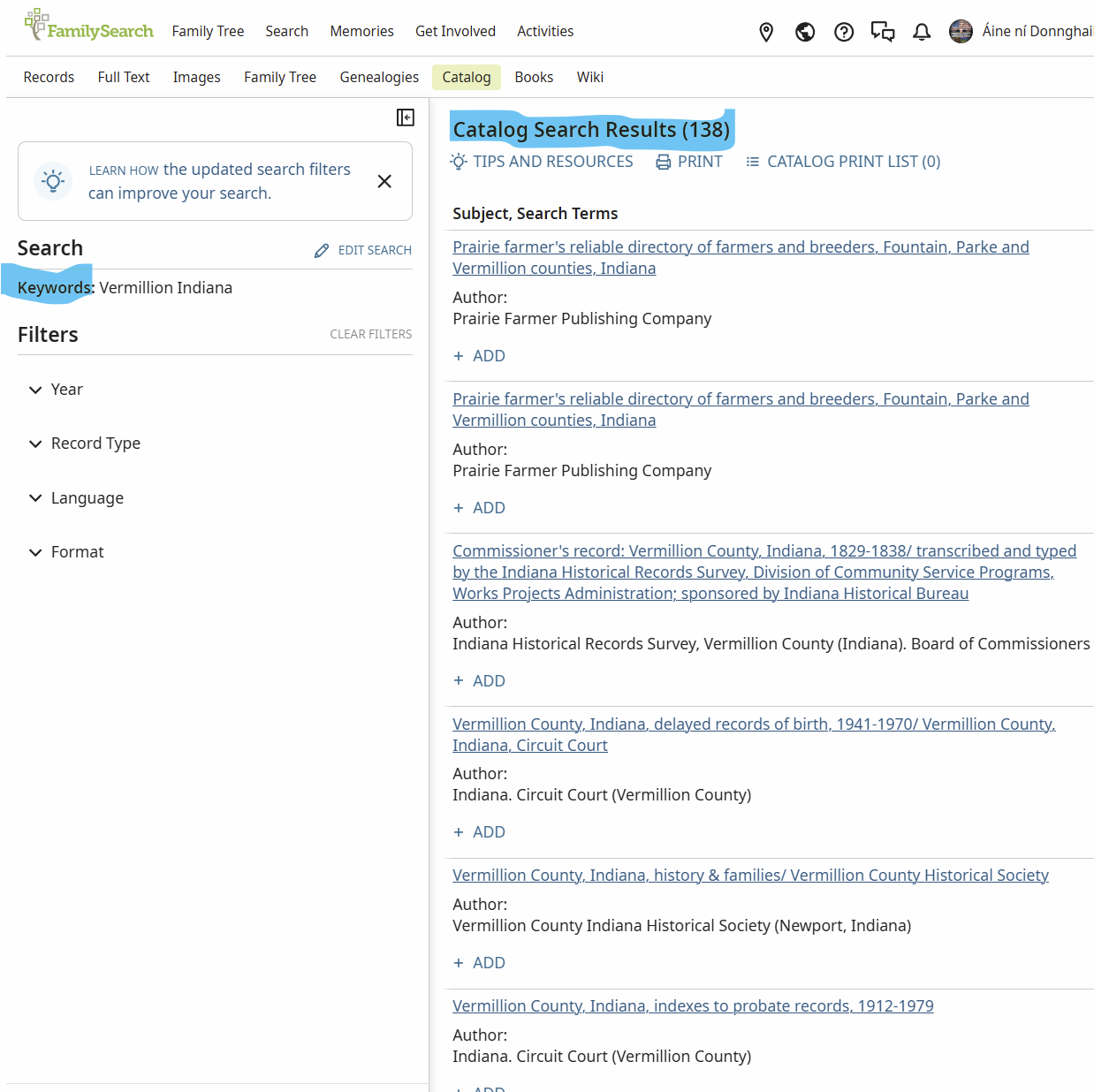1094x1092 pixels.
Task: Switch to the Books tab
Action: (x=534, y=77)
